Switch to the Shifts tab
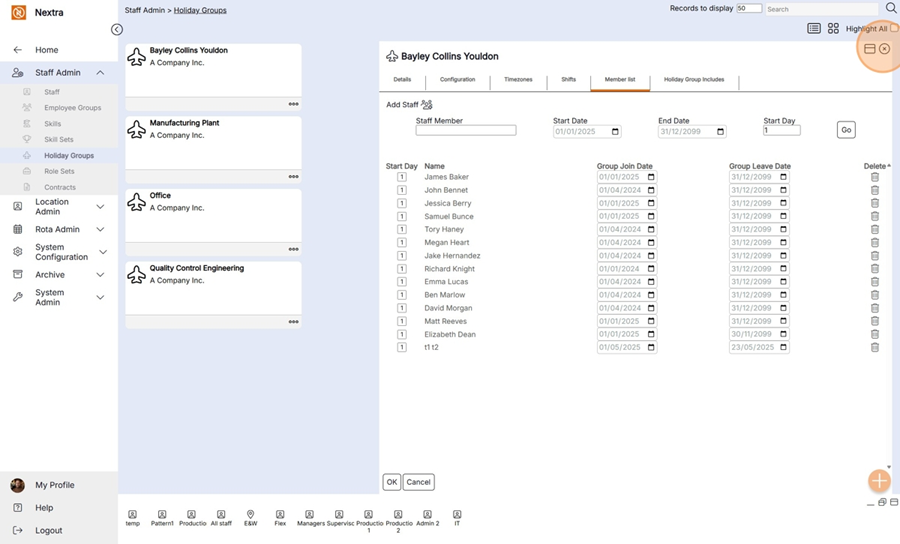900x544 pixels. coord(568,80)
